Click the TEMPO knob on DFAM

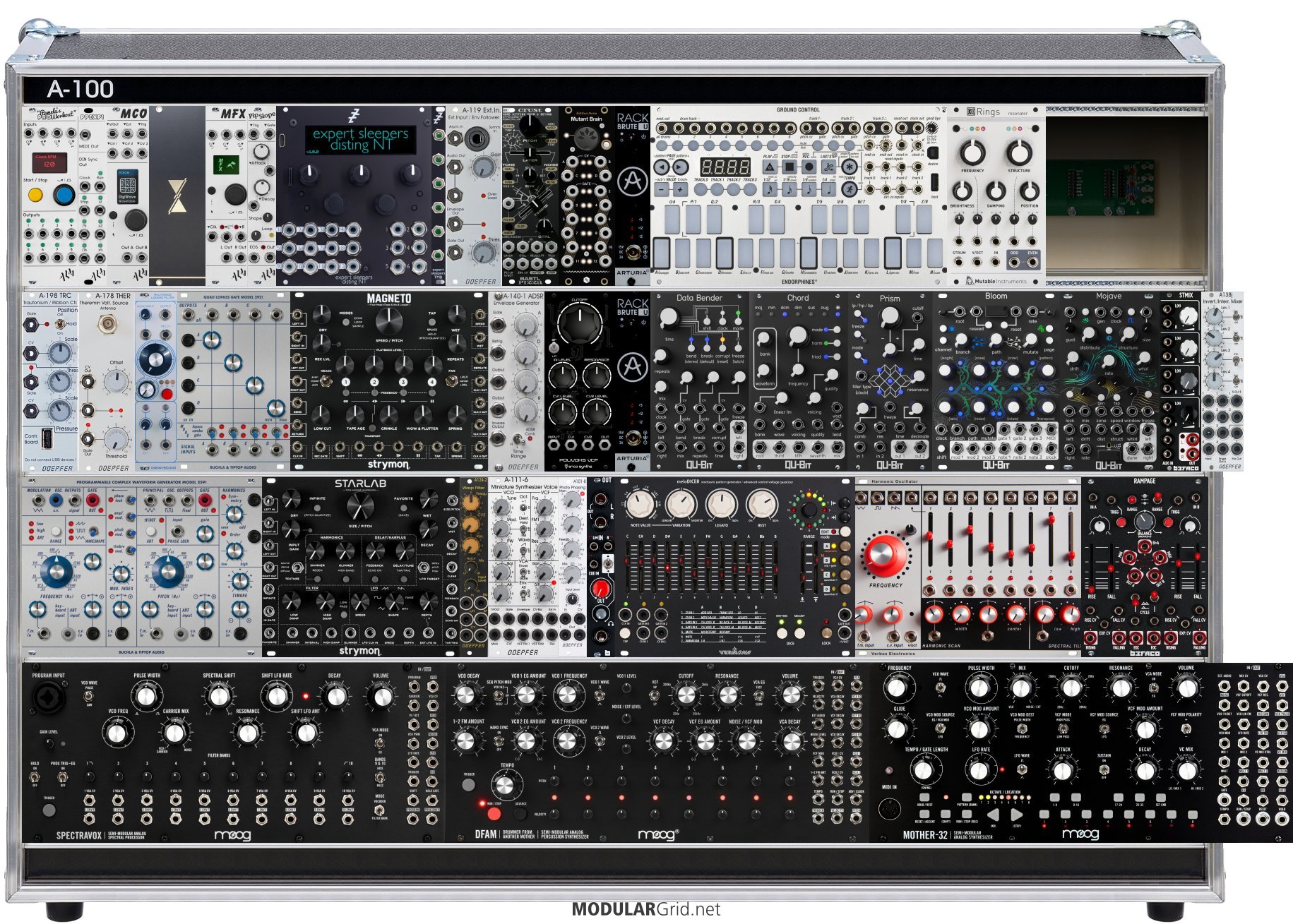[x=506, y=785]
